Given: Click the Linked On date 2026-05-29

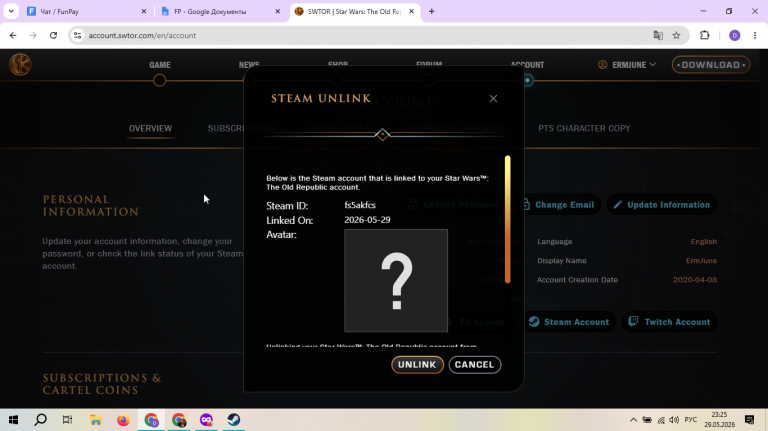Looking at the screenshot, I should point(367,220).
